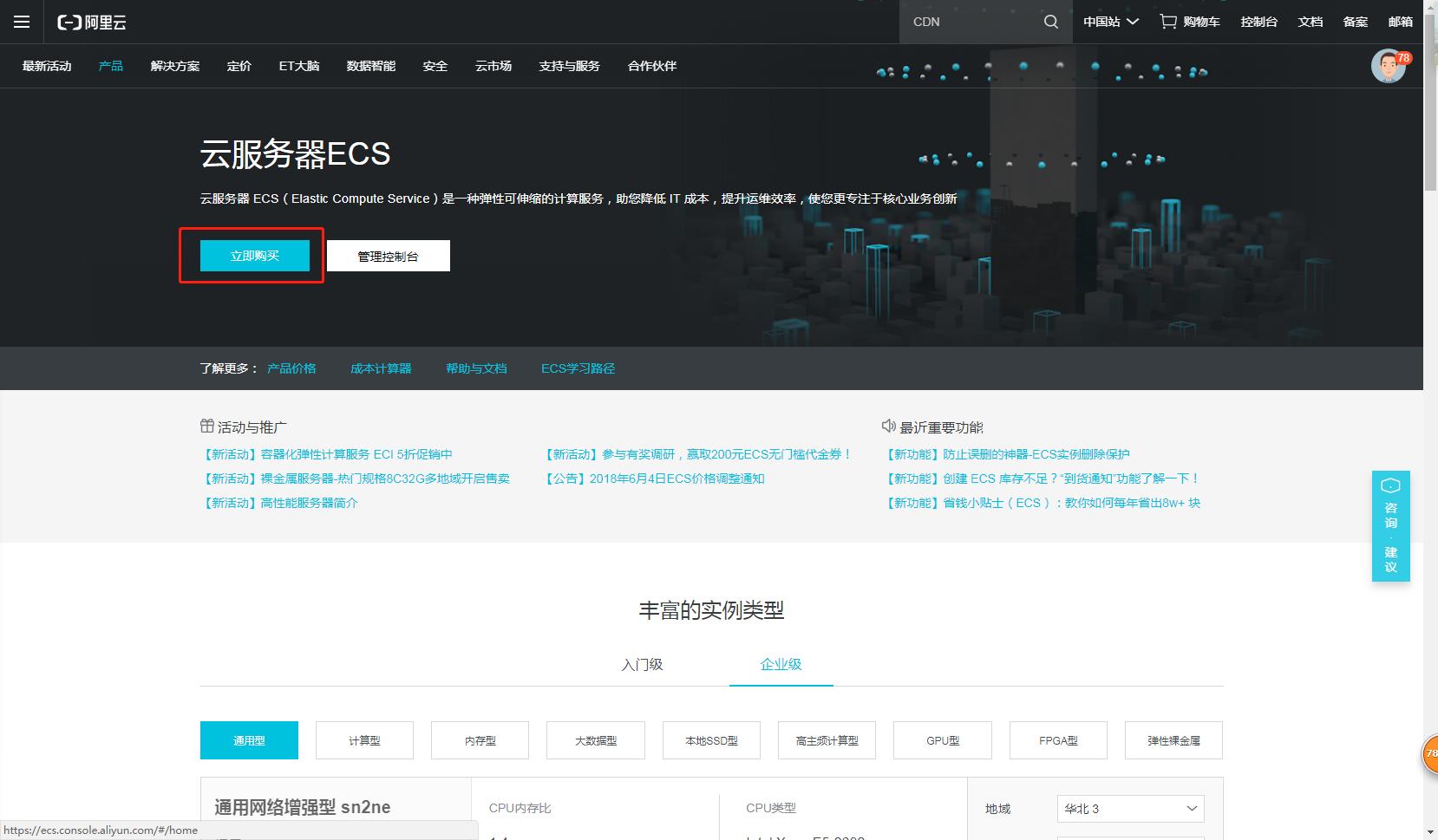Click the speaker icon beside 最近重要功能
The height and width of the screenshot is (840, 1438).
coord(889,426)
